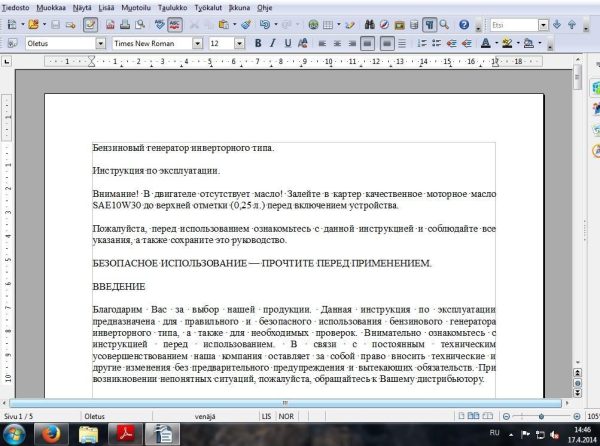The height and width of the screenshot is (446, 600).
Task: Toggle numbered list
Action: pos(422,43)
